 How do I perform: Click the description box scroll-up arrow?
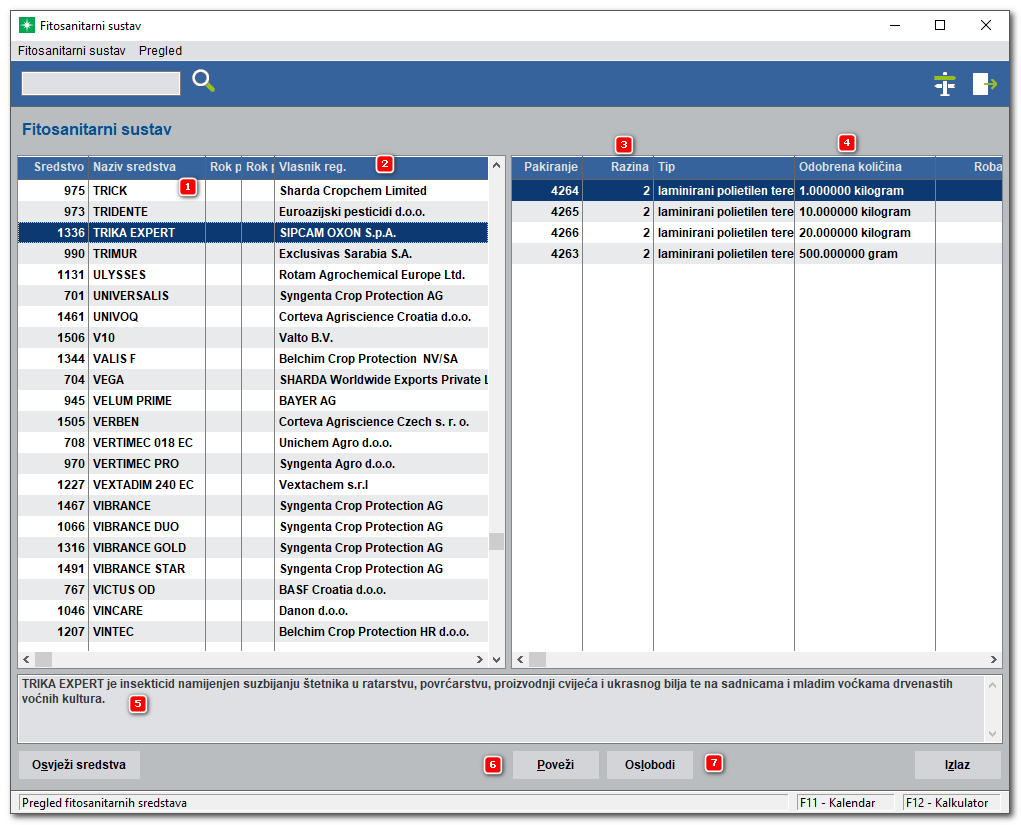coord(992,685)
